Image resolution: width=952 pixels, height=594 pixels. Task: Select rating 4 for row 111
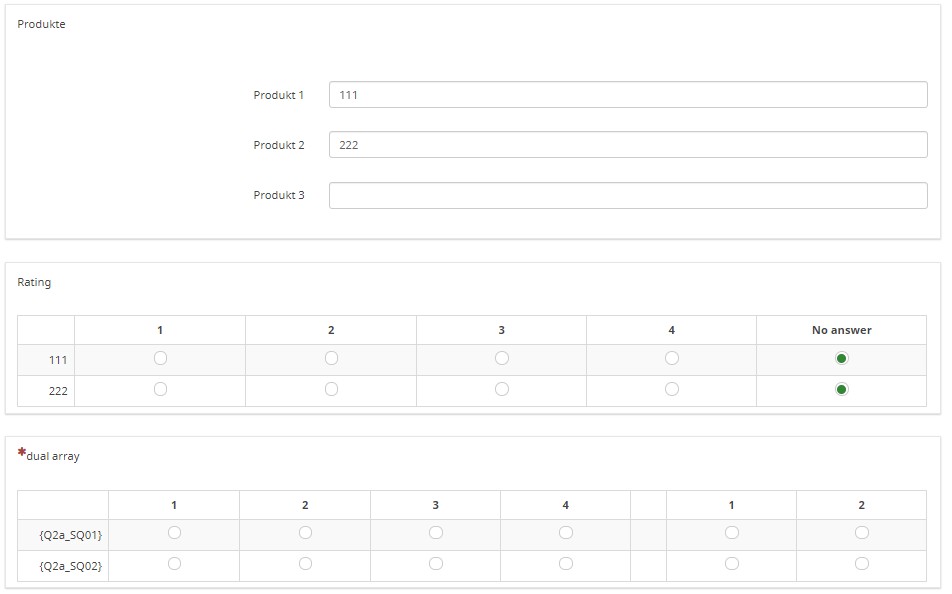coord(672,358)
